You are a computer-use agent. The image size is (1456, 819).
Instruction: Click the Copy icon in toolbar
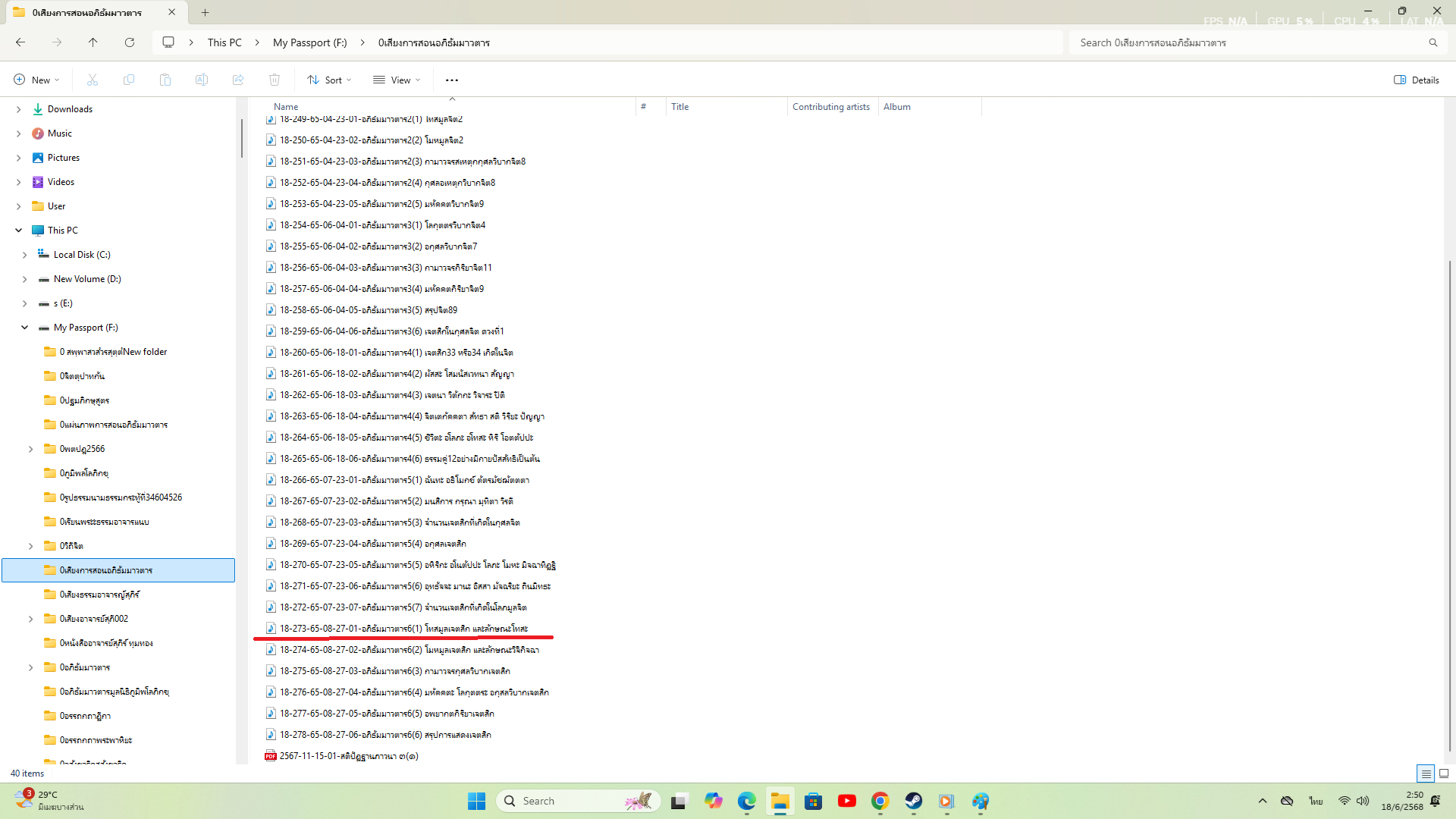point(129,80)
